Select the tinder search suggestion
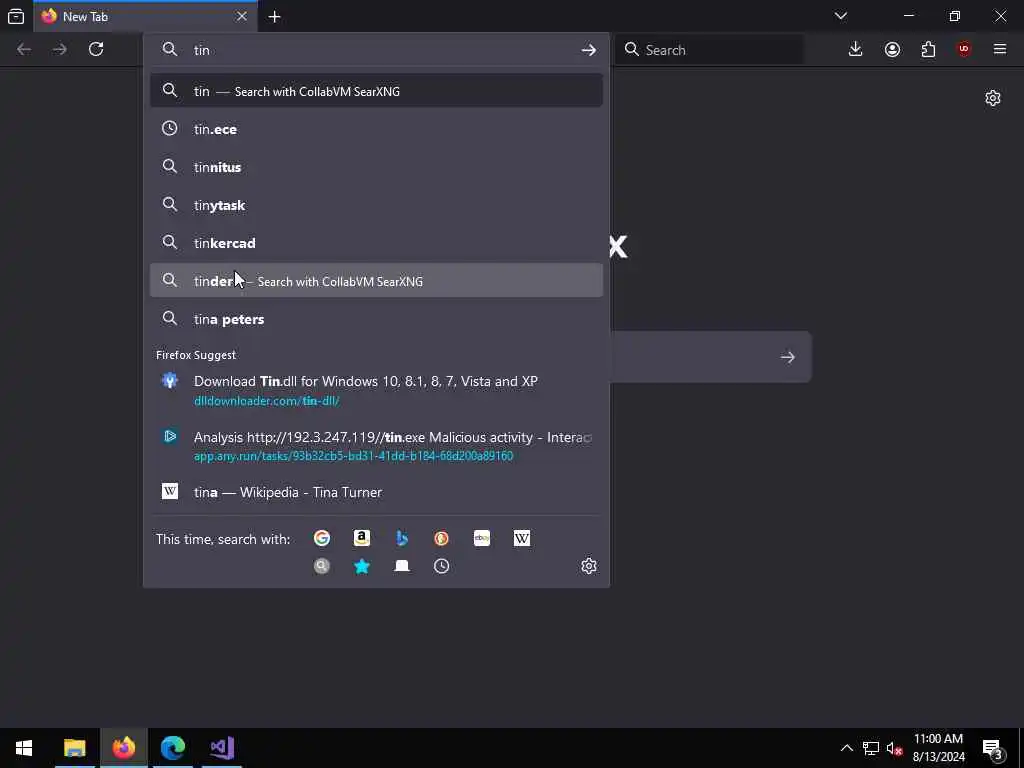The height and width of the screenshot is (768, 1024). (376, 280)
